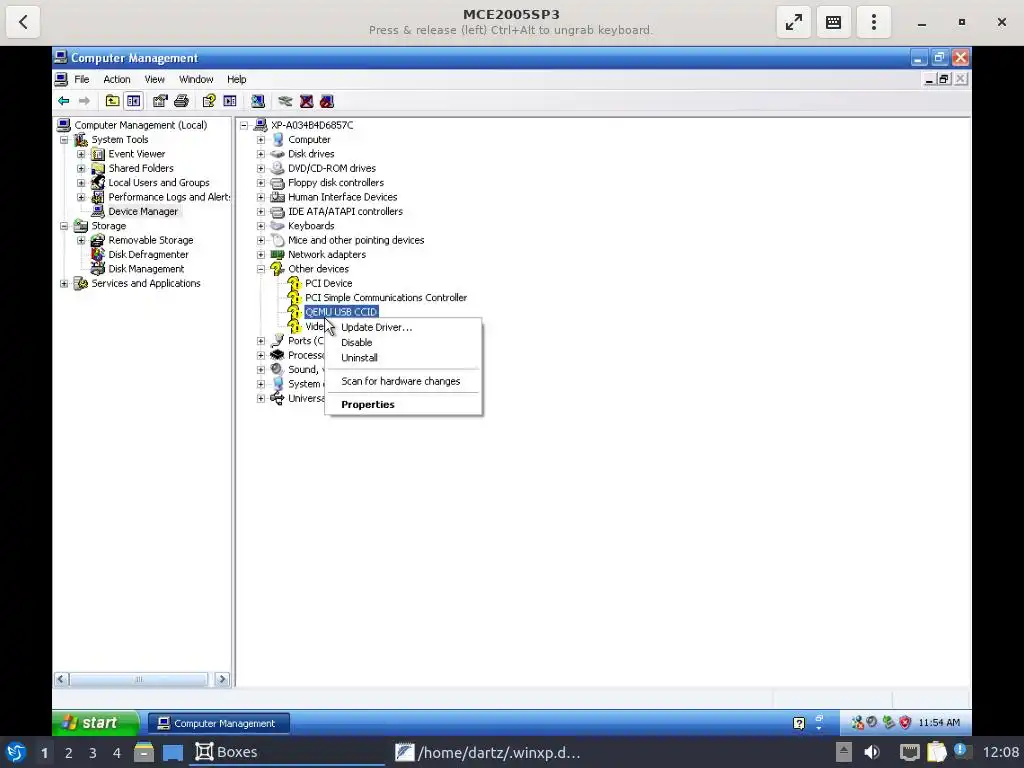
Task: Open the Boxes three-dot menu
Action: [x=874, y=22]
